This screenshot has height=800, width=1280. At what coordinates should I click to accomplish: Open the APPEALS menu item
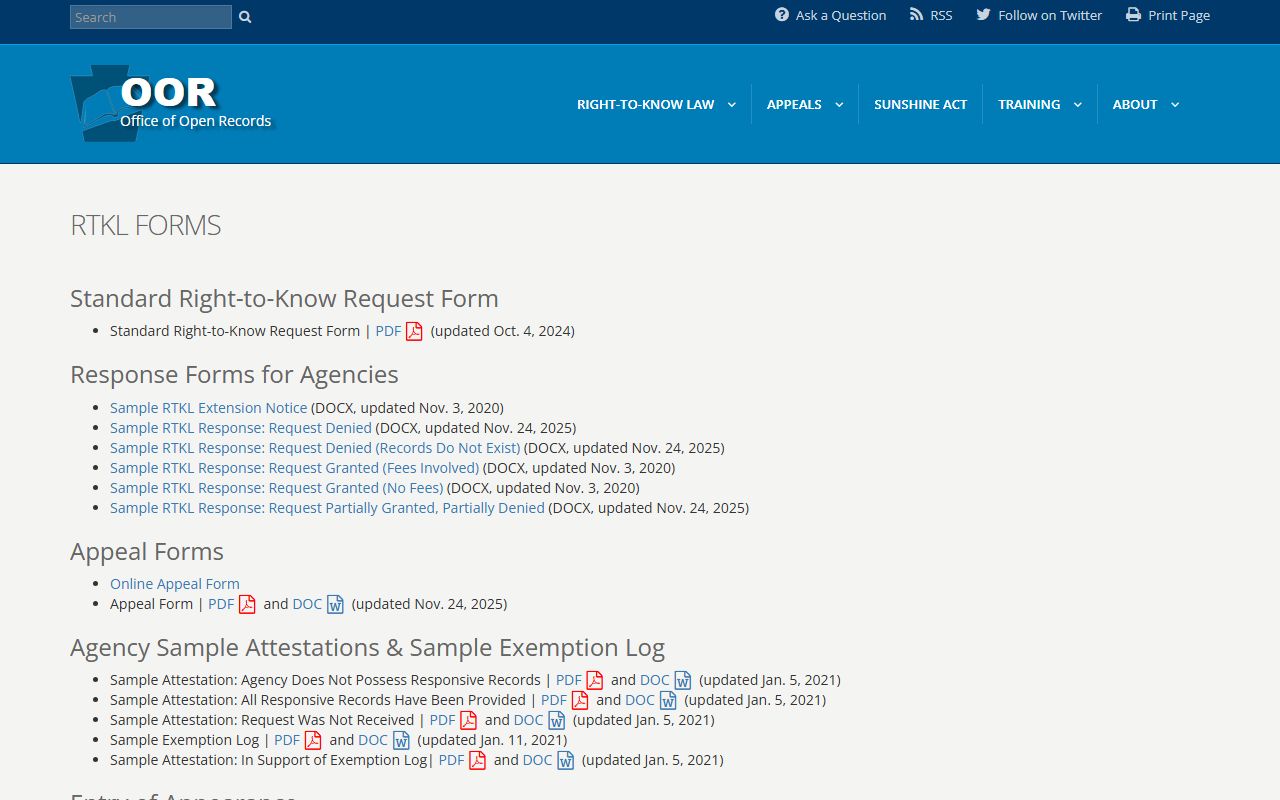click(794, 104)
